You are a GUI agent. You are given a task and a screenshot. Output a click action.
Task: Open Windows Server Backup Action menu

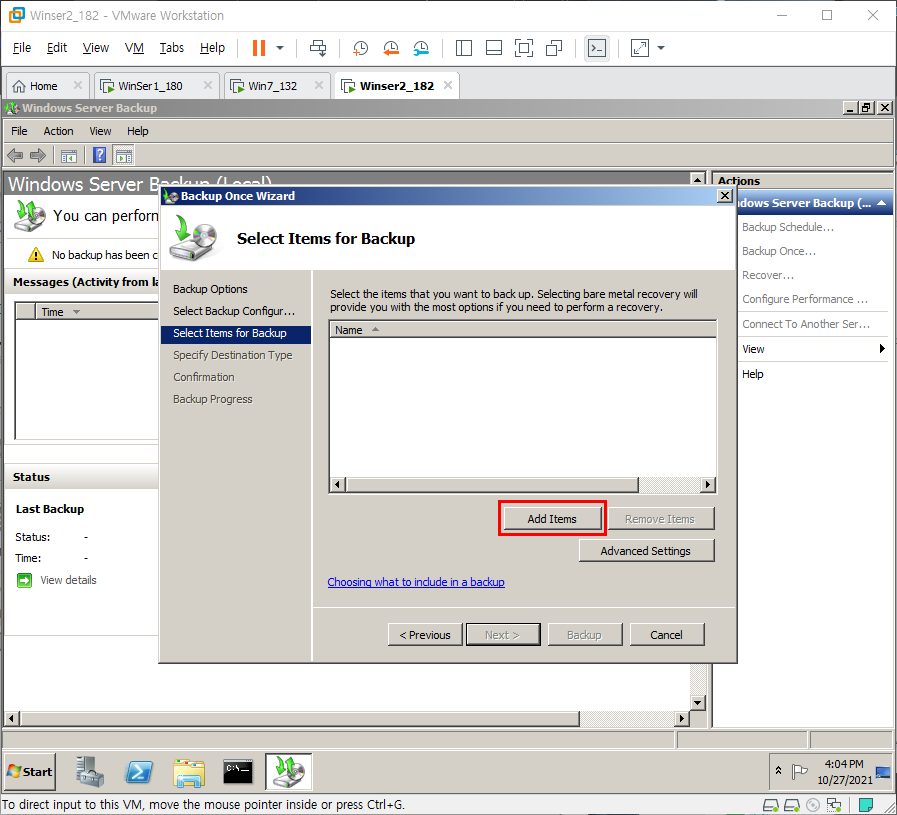point(58,131)
